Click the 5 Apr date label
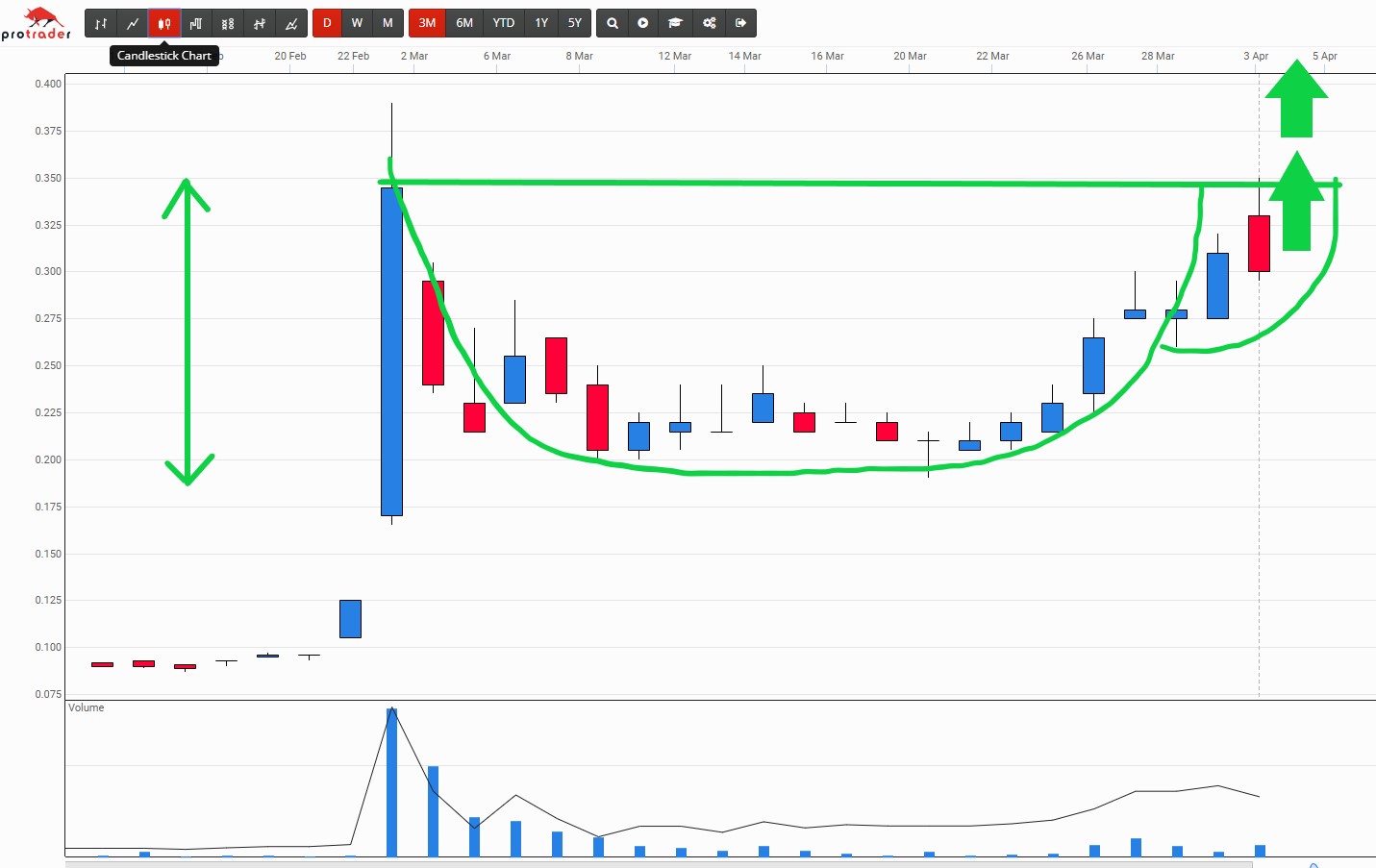This screenshot has width=1376, height=868. click(1325, 56)
